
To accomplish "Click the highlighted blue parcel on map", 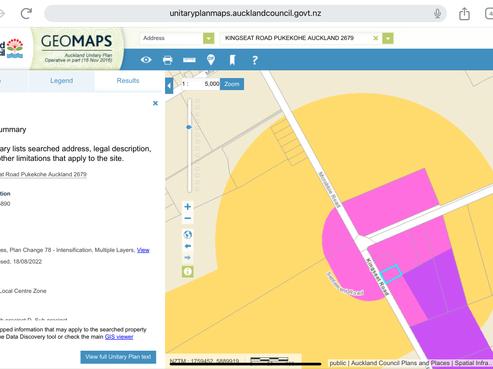I will tap(391, 274).
